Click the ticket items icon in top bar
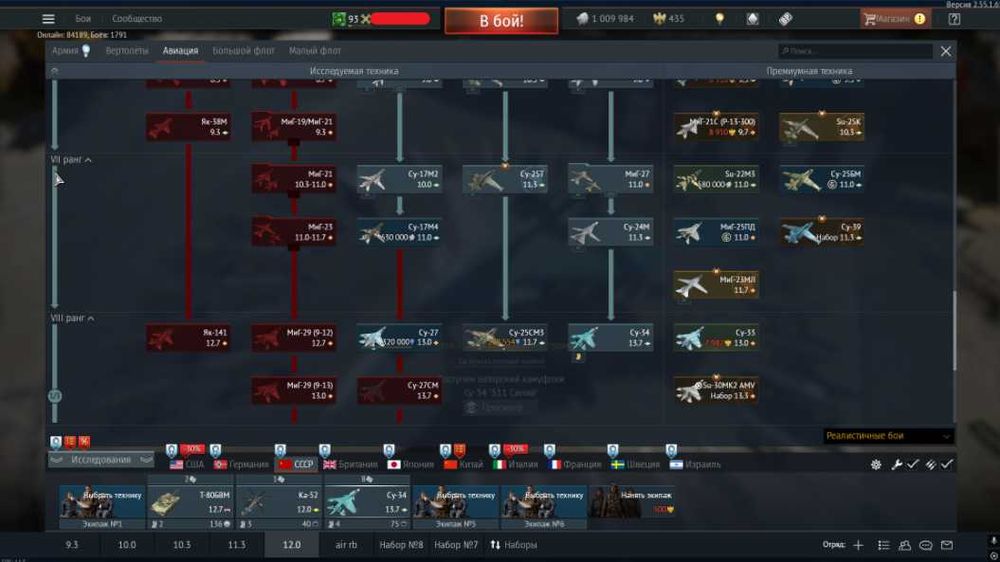Screen dimensions: 1000x562 [785, 18]
